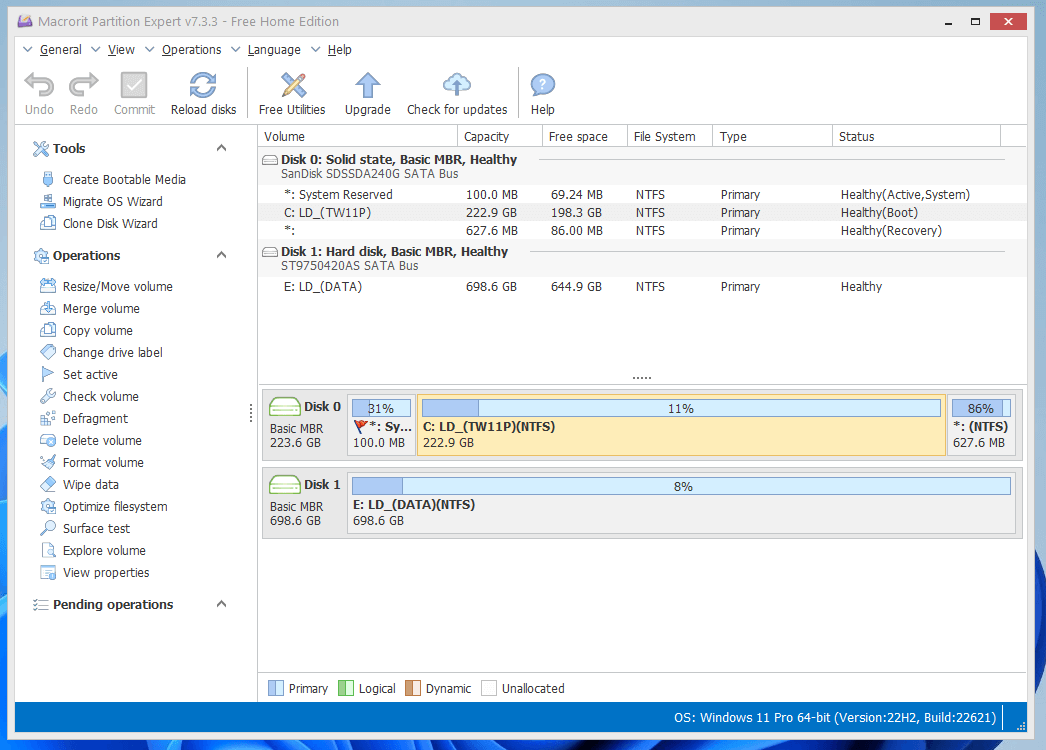Select the Wipe data operation
The image size is (1046, 750).
tap(90, 485)
